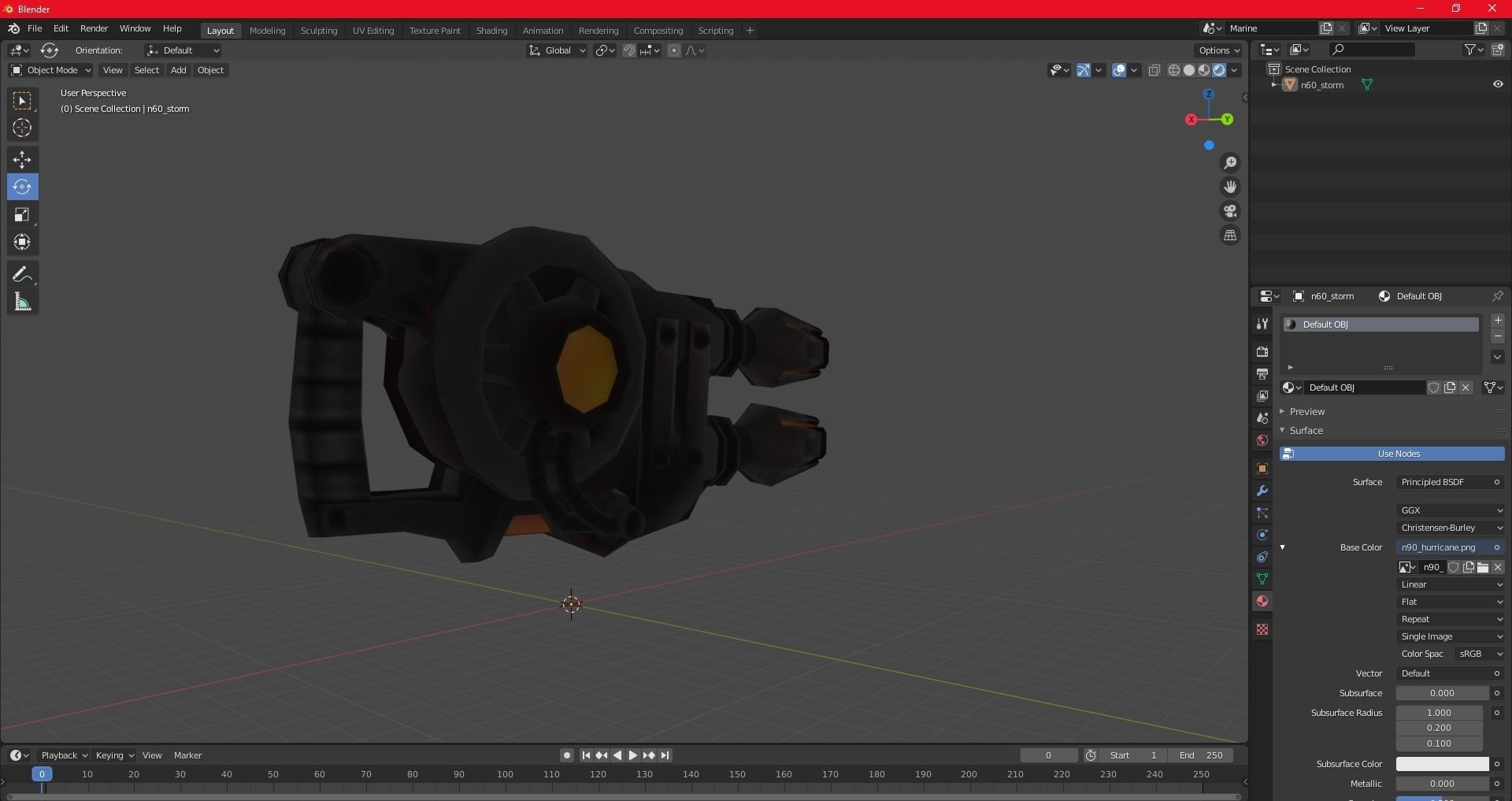
Task: Open the Output properties tab
Action: [x=1262, y=373]
